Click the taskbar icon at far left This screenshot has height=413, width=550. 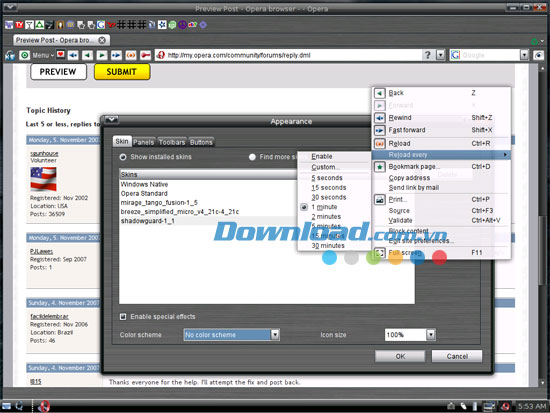7,406
